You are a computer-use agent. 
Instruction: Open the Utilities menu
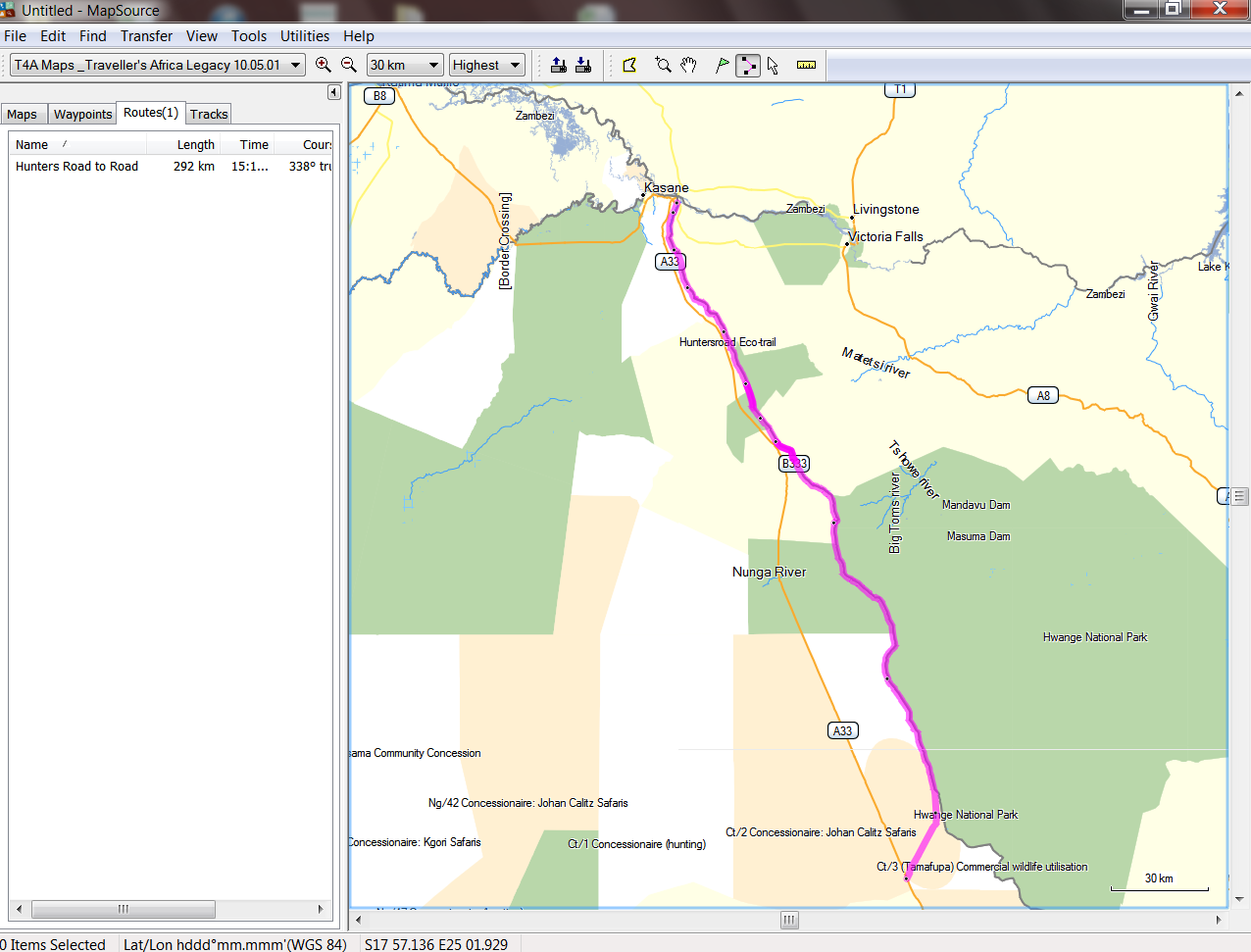tap(304, 36)
